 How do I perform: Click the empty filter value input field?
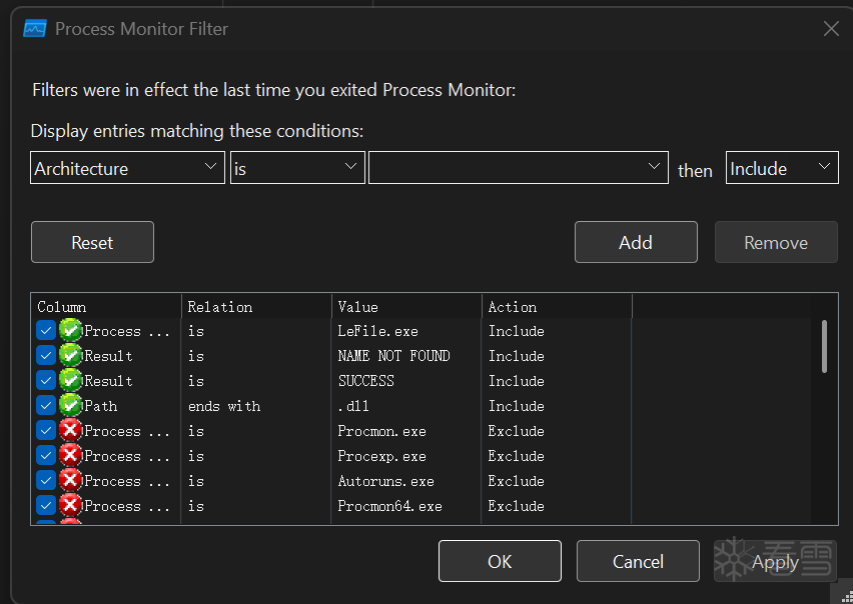518,168
